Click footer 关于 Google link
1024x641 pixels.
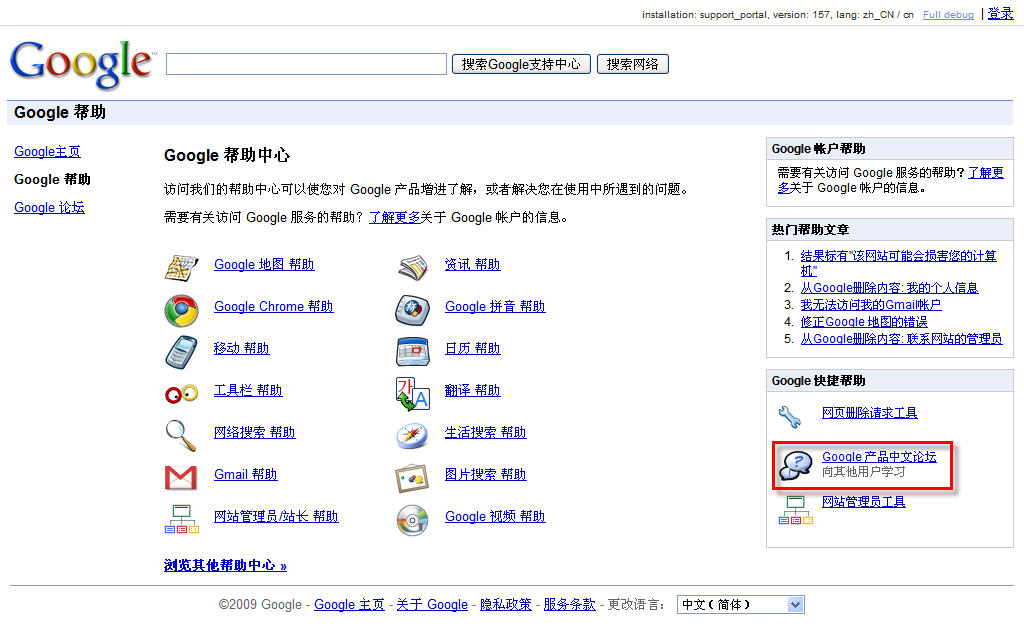point(432,604)
